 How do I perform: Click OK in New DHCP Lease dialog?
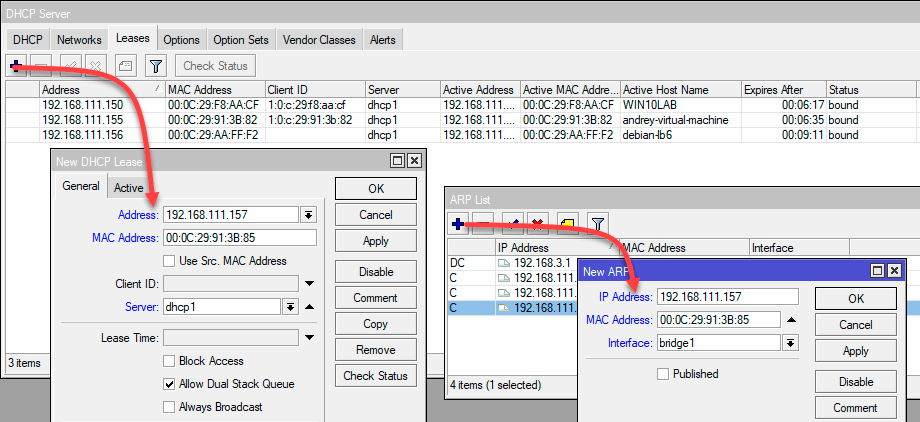pos(376,188)
